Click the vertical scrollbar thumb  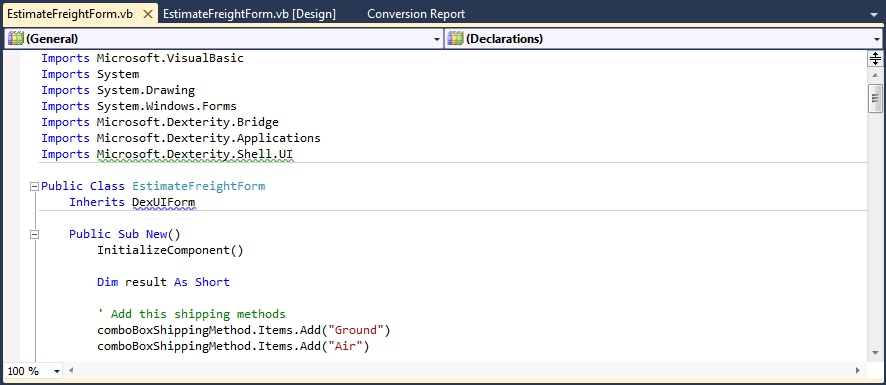click(875, 99)
